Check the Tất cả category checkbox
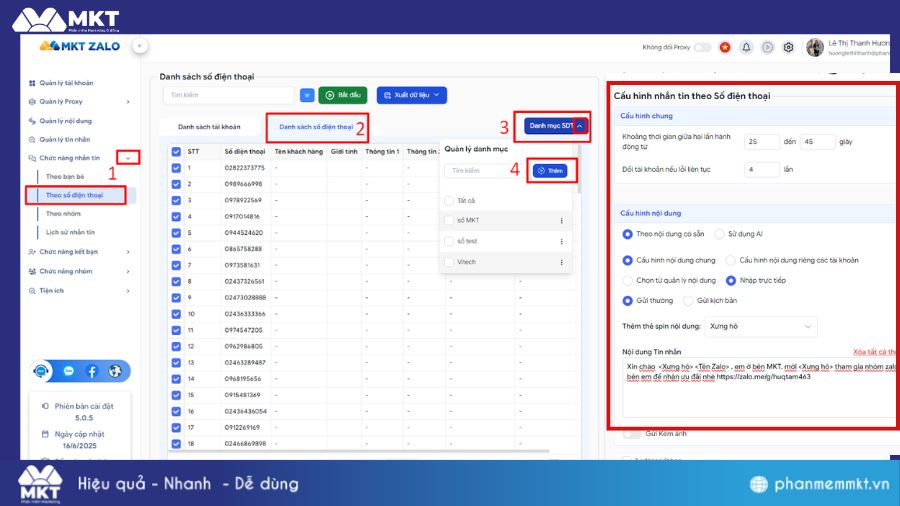This screenshot has width=900, height=506. click(x=449, y=201)
